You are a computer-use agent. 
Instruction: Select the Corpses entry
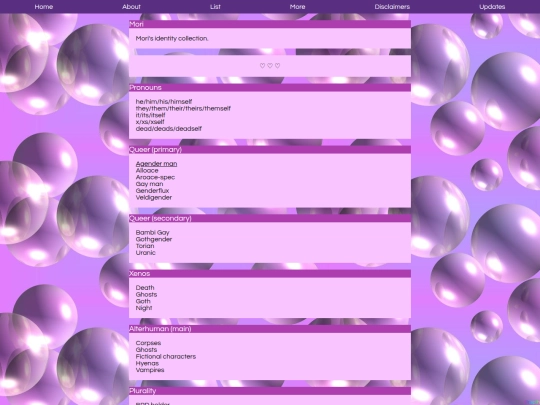[x=148, y=343]
